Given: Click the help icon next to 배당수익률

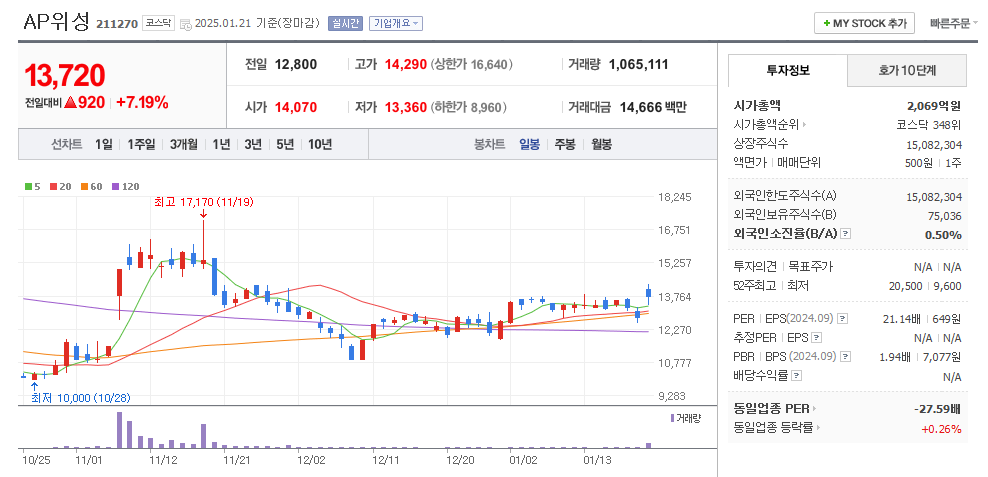Looking at the screenshot, I should click(x=798, y=376).
